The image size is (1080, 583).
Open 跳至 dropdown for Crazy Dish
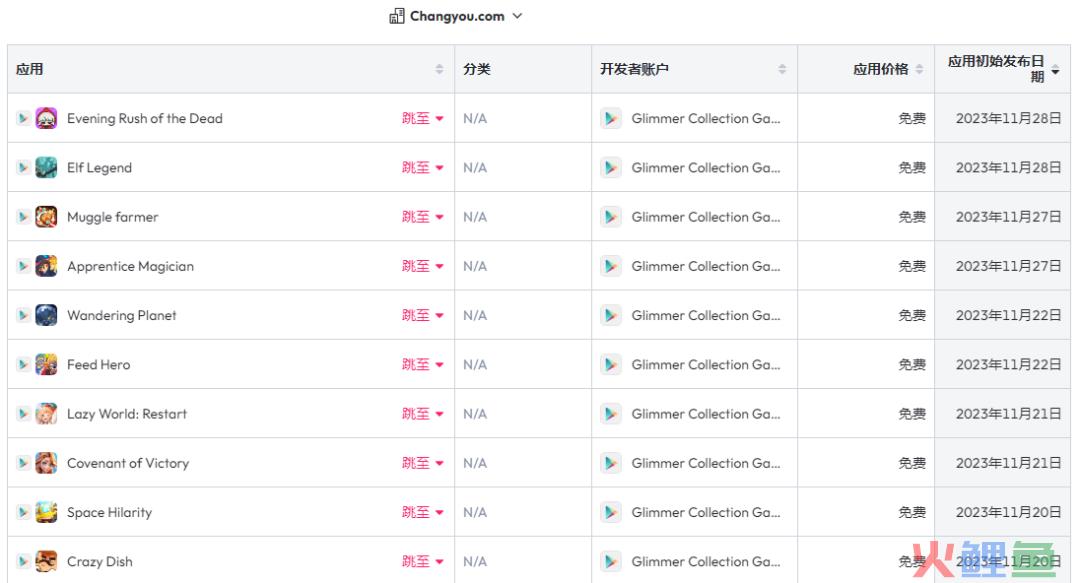(x=422, y=562)
